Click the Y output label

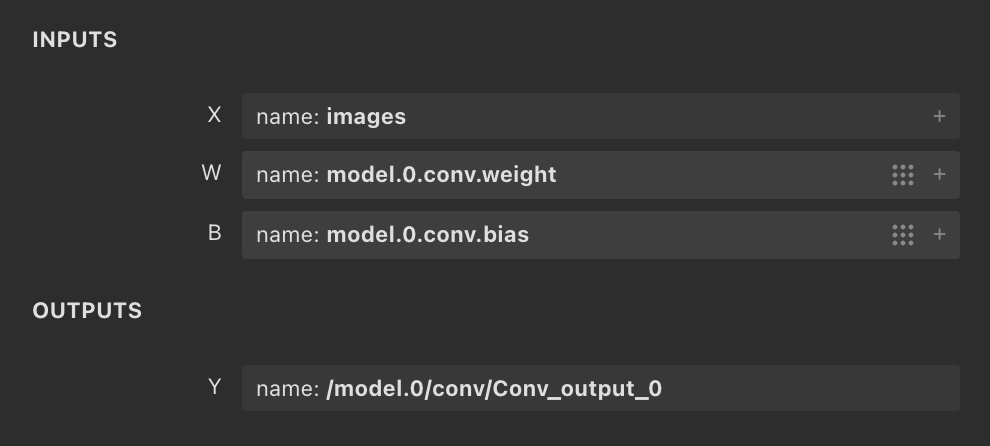214,387
